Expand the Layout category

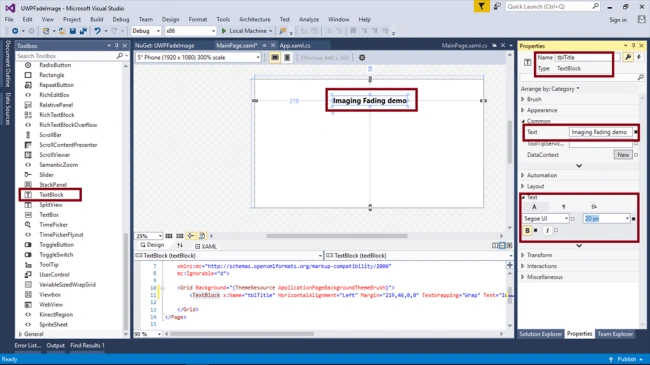click(x=522, y=186)
